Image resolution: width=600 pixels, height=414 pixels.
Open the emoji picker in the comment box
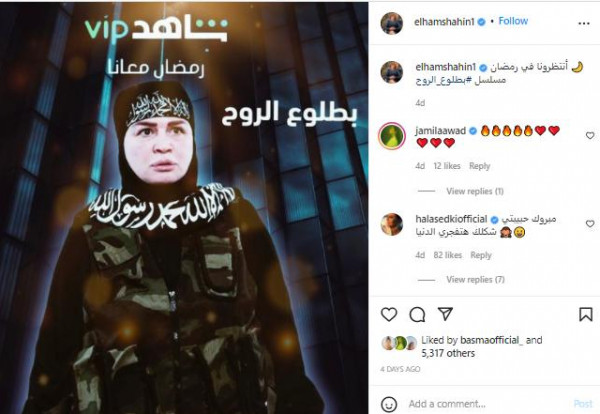click(x=389, y=404)
